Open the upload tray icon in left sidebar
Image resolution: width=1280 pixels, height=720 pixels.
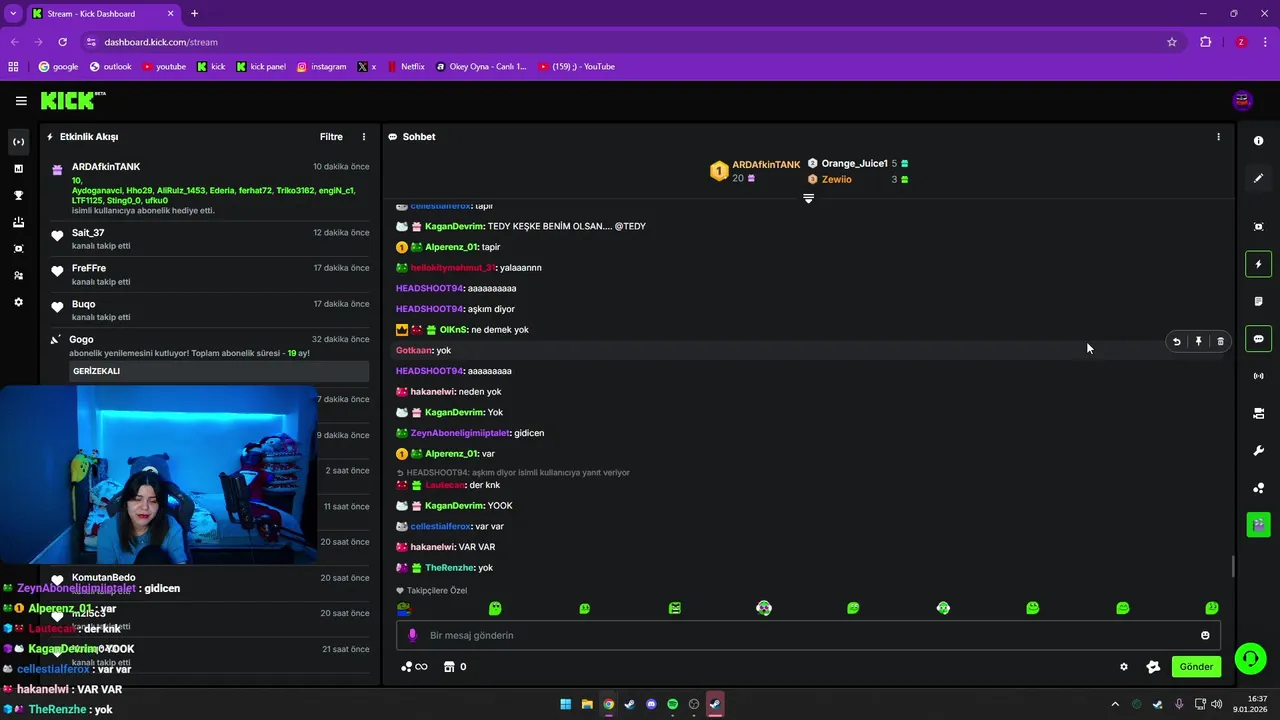(18, 222)
